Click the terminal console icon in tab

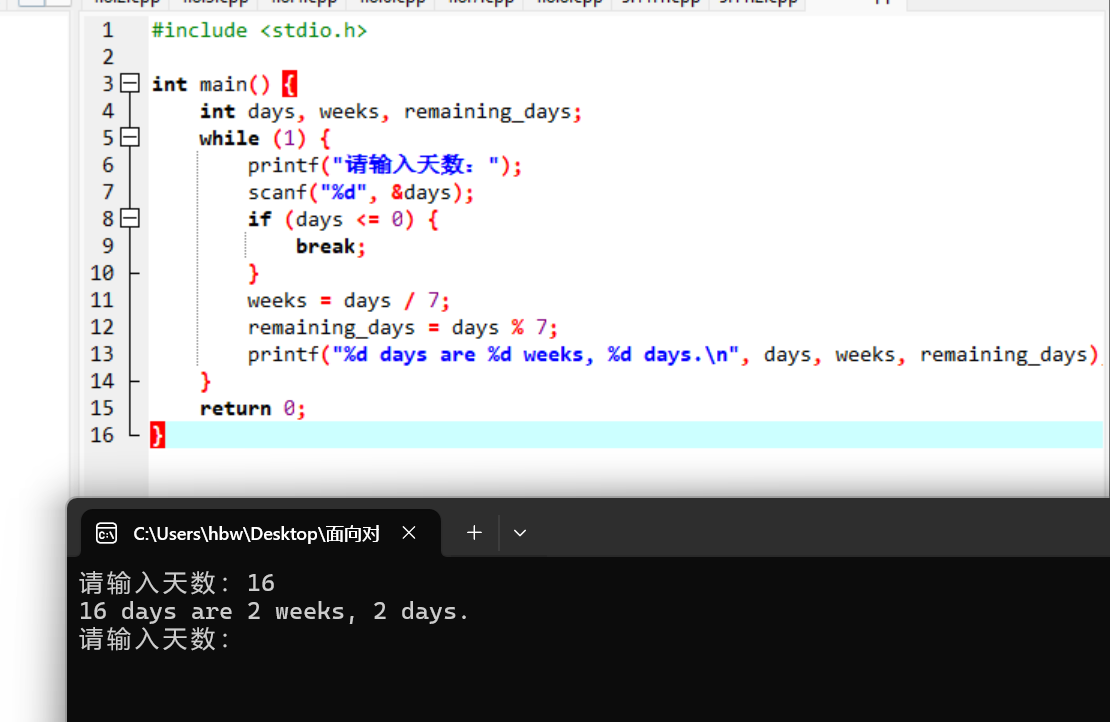pyautogui.click(x=106, y=533)
